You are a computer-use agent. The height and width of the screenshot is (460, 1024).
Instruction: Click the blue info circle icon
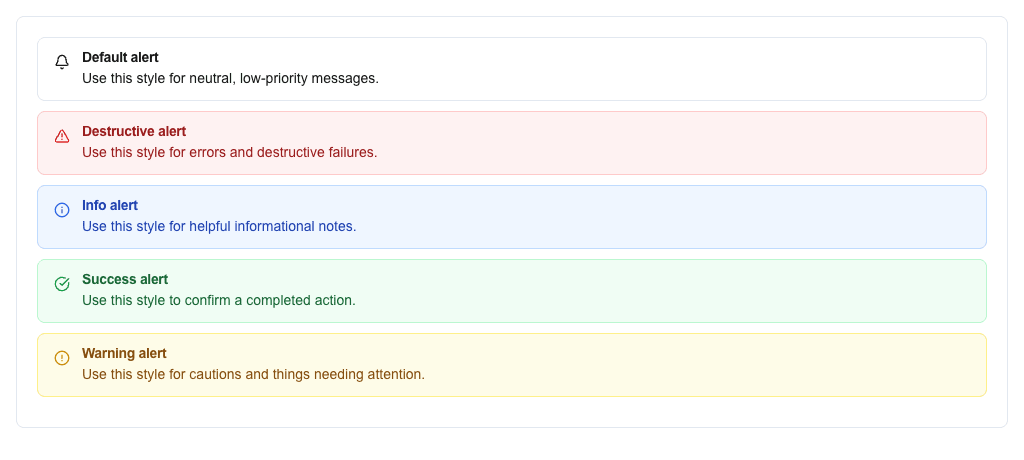tap(62, 210)
